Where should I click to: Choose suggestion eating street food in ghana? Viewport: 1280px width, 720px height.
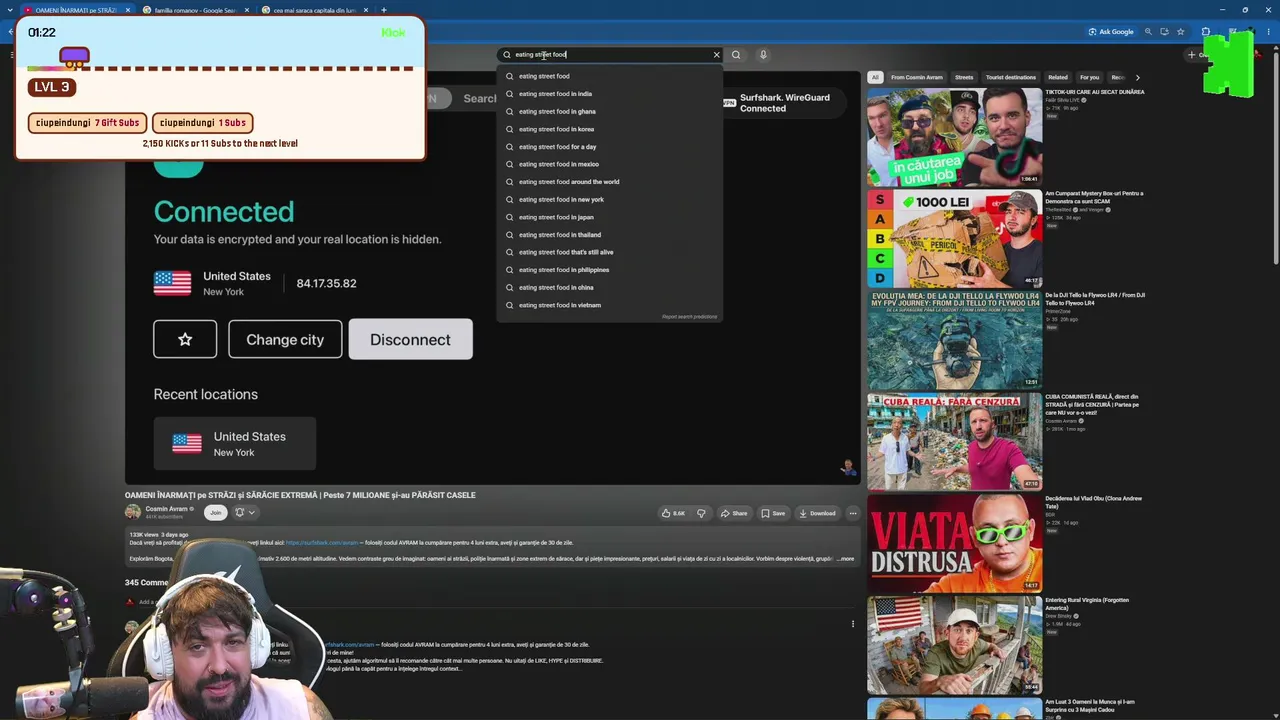(609, 112)
